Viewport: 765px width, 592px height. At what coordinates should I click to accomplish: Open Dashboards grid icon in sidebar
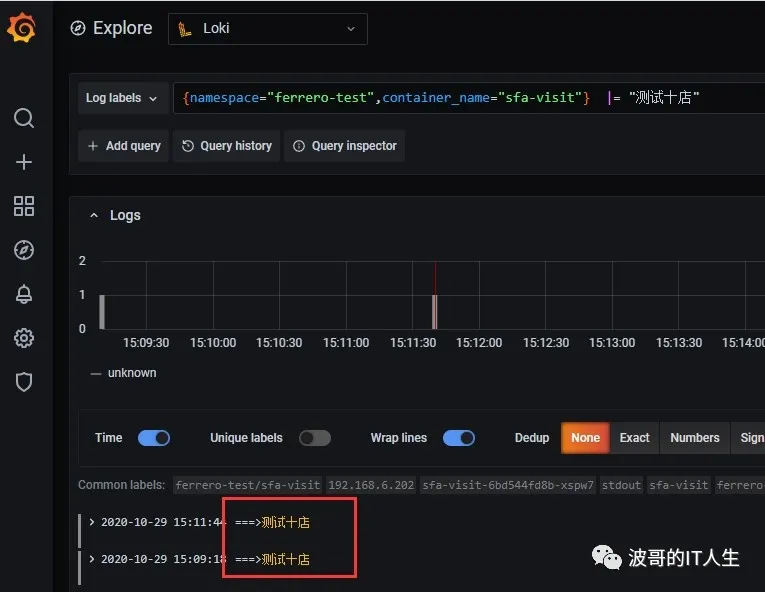click(x=23, y=206)
